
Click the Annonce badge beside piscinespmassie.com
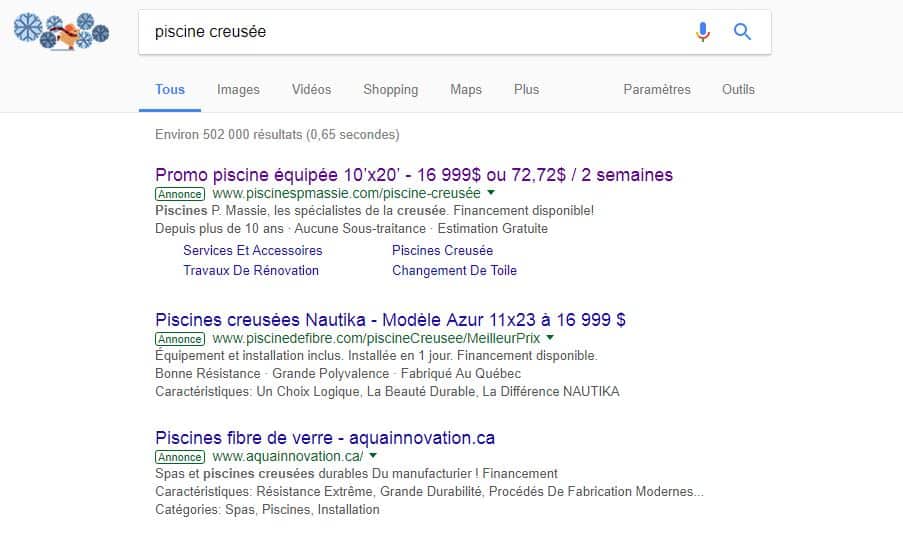pyautogui.click(x=180, y=194)
